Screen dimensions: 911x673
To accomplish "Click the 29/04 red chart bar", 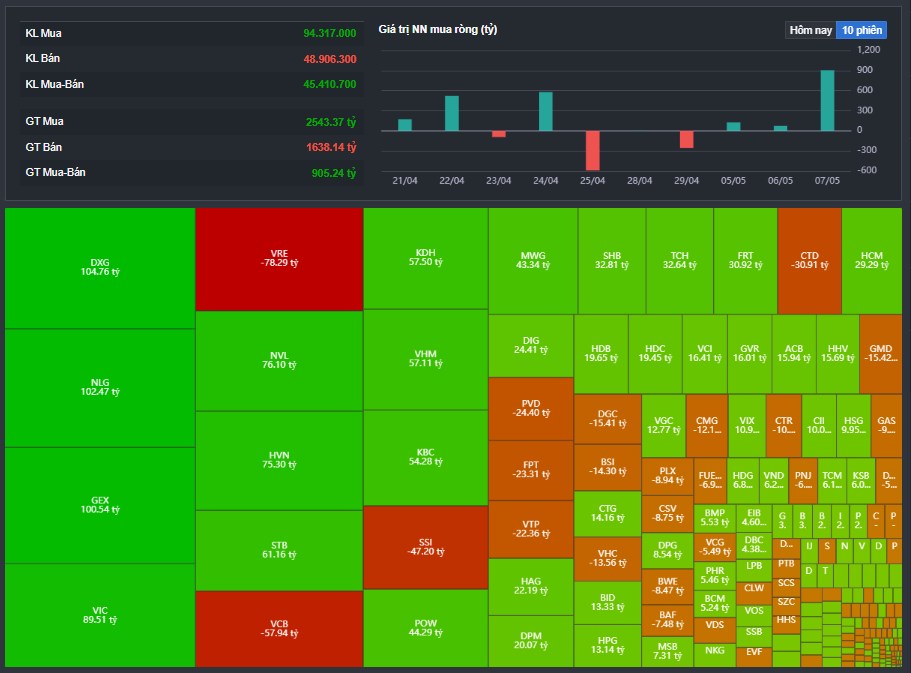I will pyautogui.click(x=687, y=139).
